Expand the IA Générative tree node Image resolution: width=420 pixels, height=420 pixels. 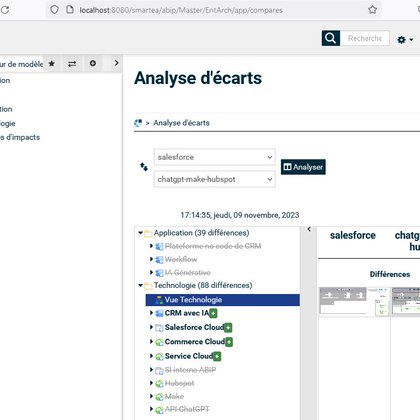tap(151, 272)
